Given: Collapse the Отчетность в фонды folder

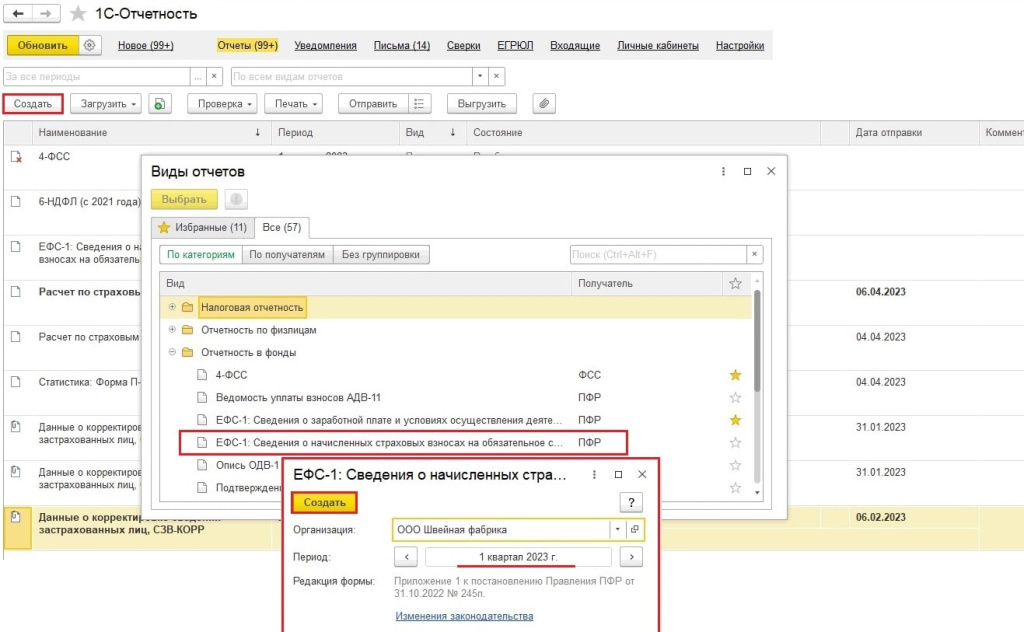Looking at the screenshot, I should (x=172, y=352).
